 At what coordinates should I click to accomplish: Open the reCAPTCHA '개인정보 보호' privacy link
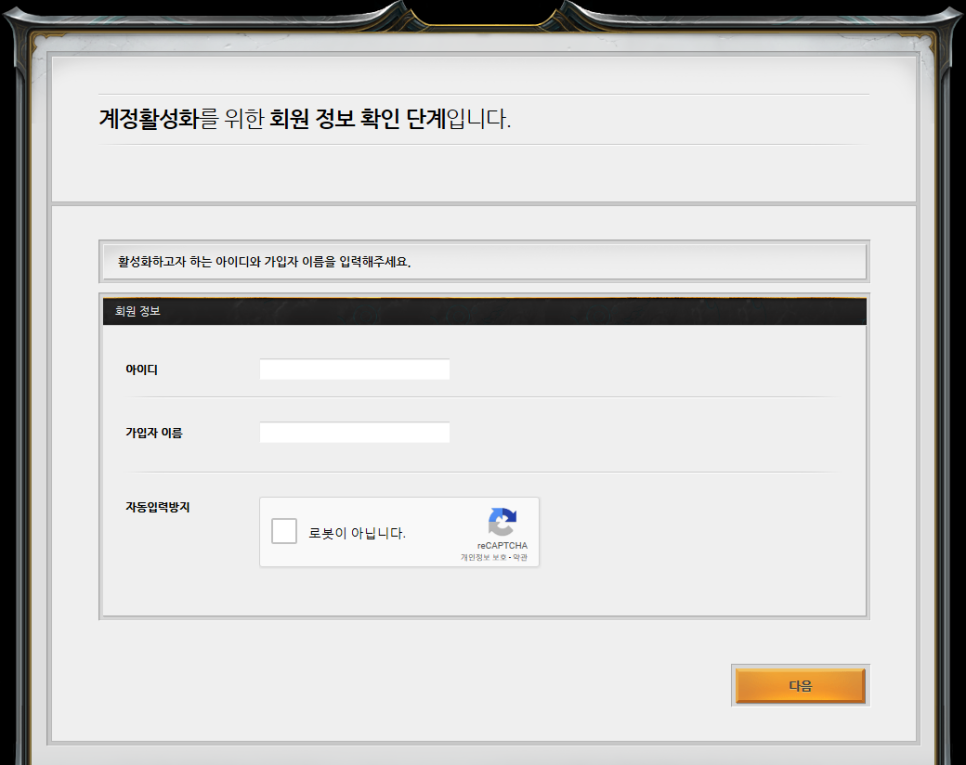[x=483, y=557]
